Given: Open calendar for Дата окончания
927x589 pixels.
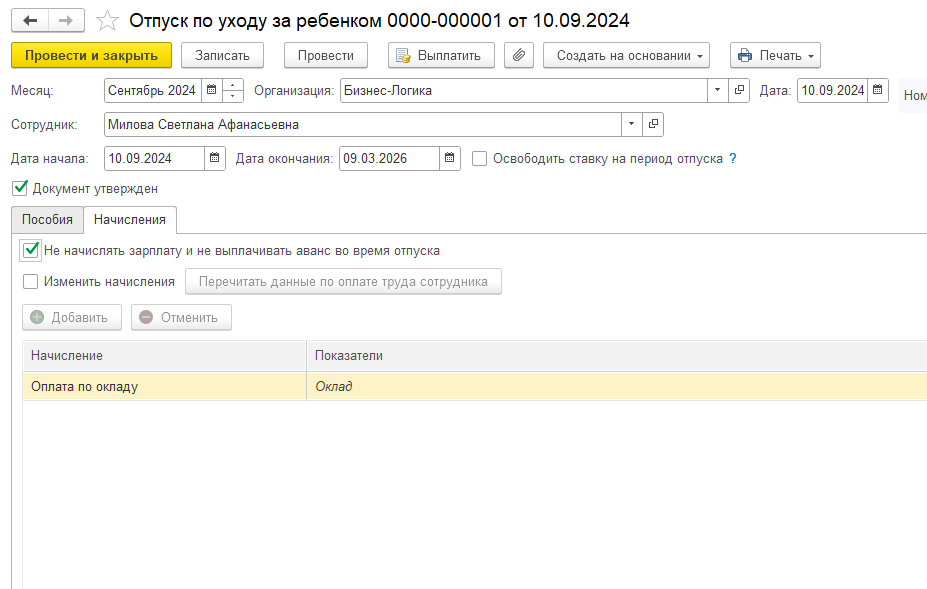Looking at the screenshot, I should click(449, 158).
